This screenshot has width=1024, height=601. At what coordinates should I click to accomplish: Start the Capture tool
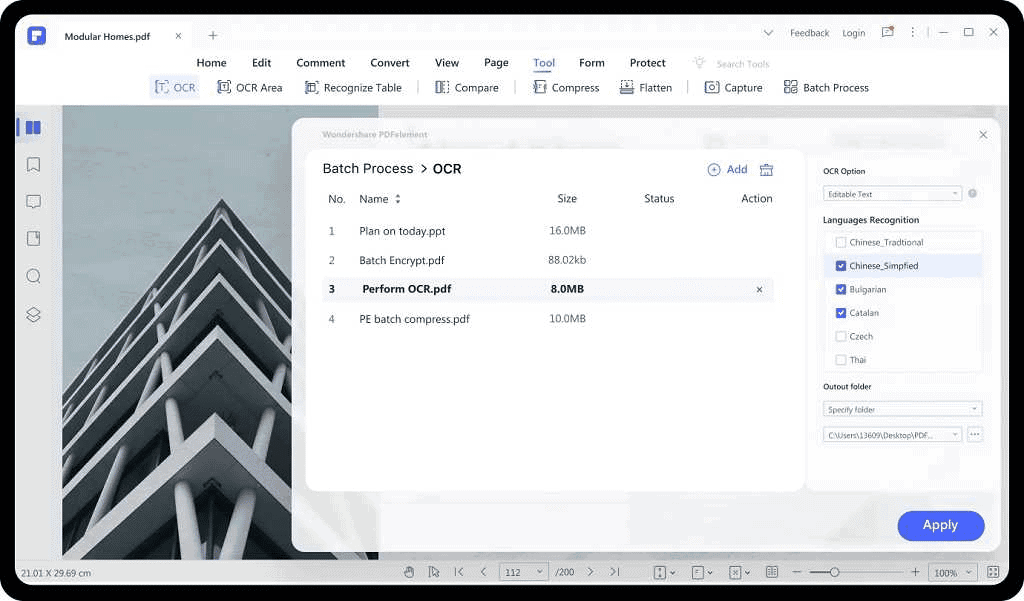coord(733,87)
